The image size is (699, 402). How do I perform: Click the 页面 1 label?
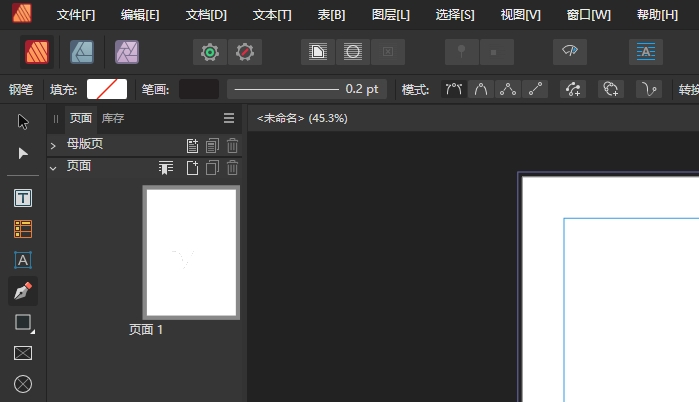click(x=146, y=330)
